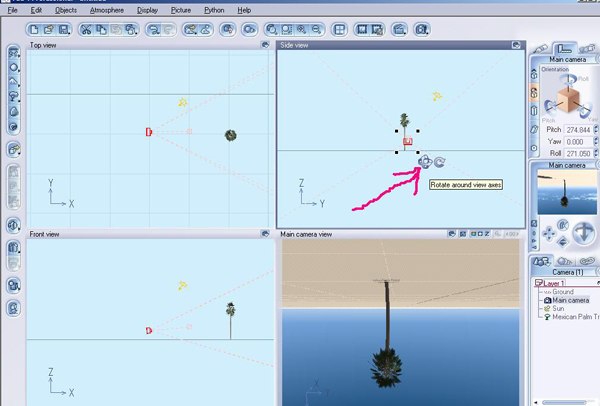Screen dimensions: 600x406
Task: Click the circular rotate arrow gizmo
Action: [440, 162]
